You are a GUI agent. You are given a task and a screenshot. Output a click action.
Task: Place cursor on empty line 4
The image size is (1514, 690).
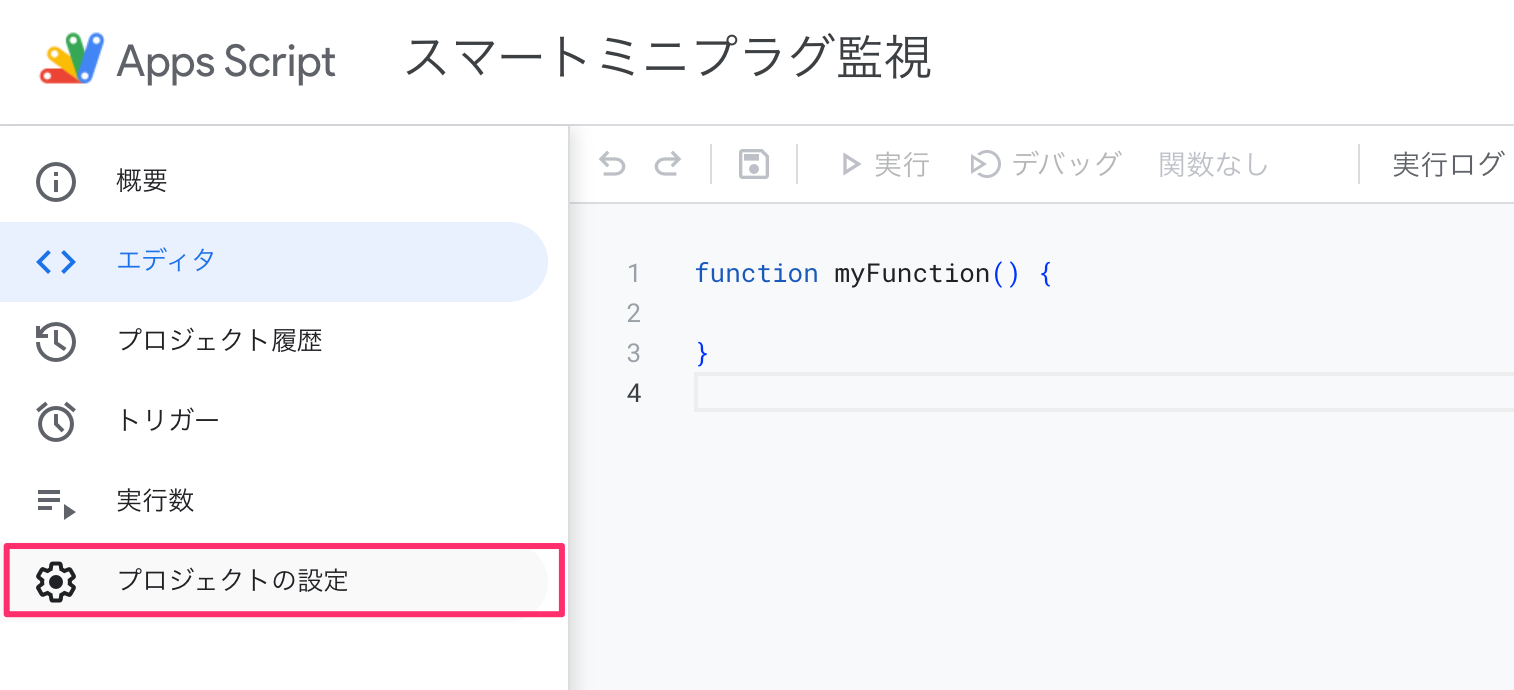click(900, 392)
